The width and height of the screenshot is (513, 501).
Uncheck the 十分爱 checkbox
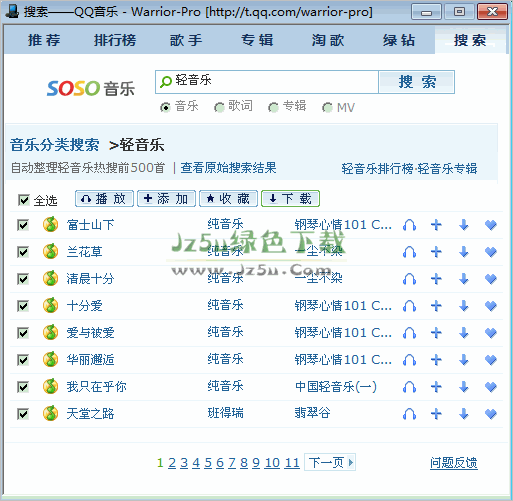click(x=23, y=306)
